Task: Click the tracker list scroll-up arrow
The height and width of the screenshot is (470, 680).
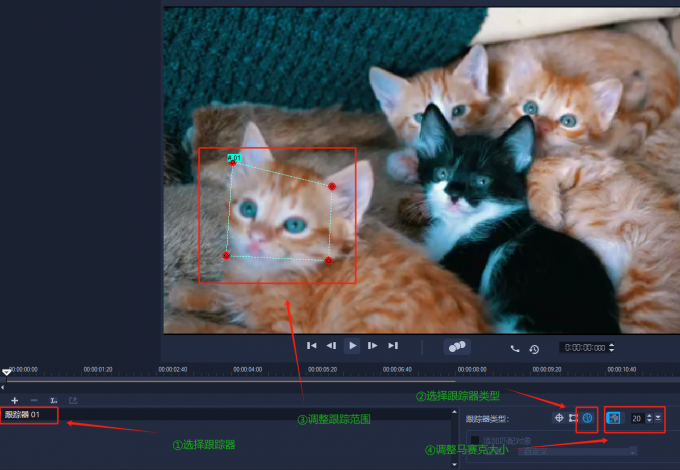Action: pyautogui.click(x=454, y=412)
